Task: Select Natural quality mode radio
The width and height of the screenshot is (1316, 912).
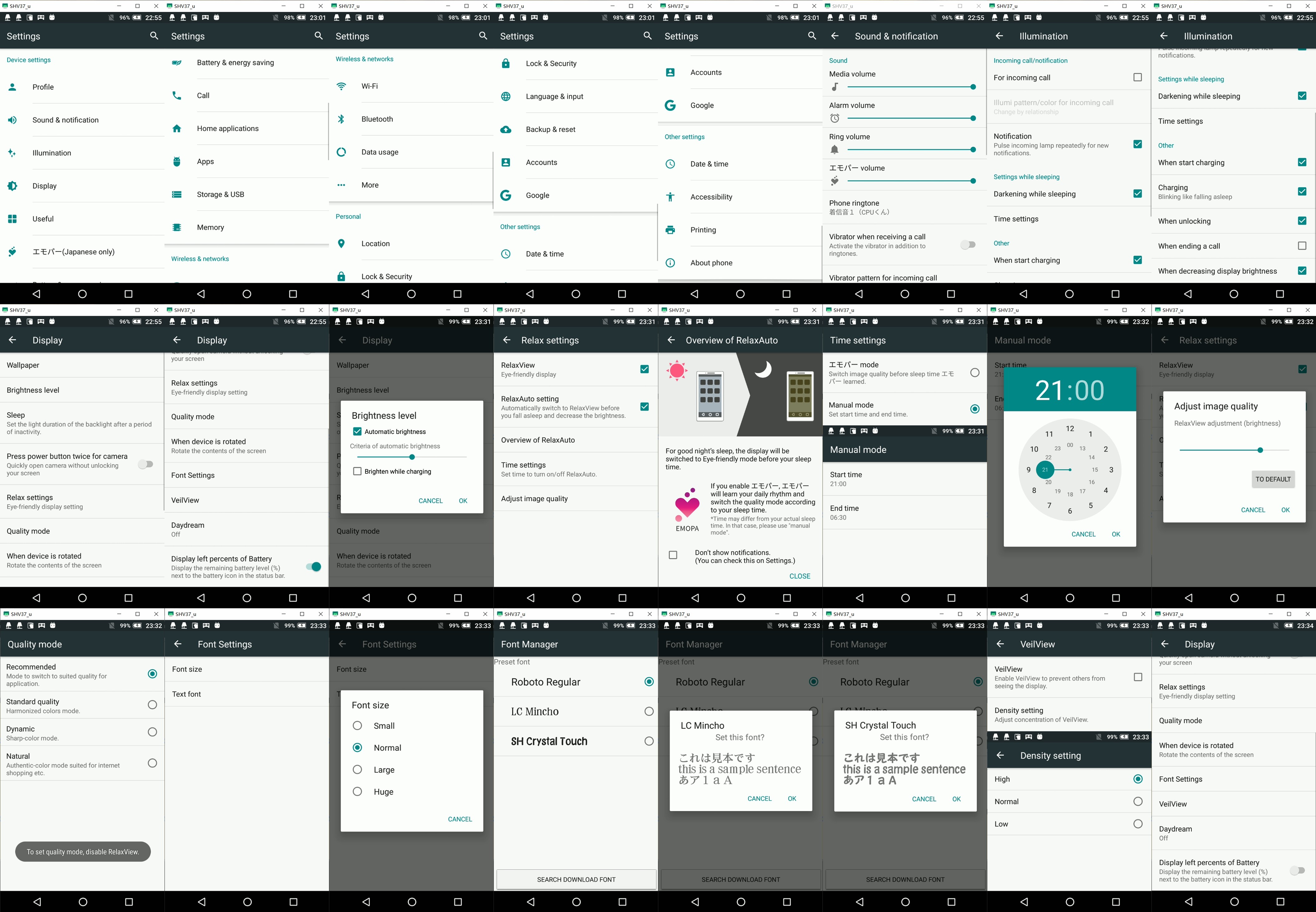Action: (152, 763)
